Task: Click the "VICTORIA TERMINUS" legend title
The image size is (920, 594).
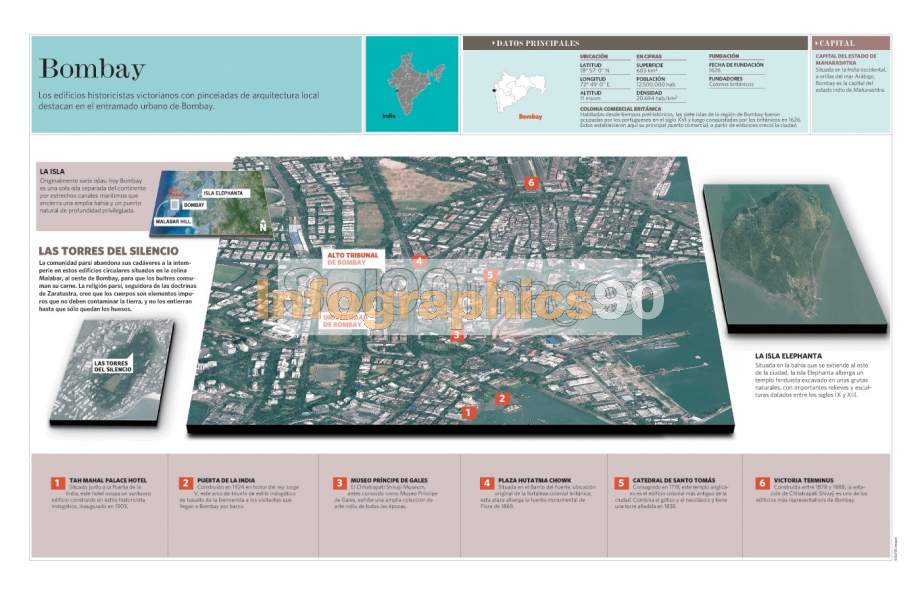Action: coord(803,480)
